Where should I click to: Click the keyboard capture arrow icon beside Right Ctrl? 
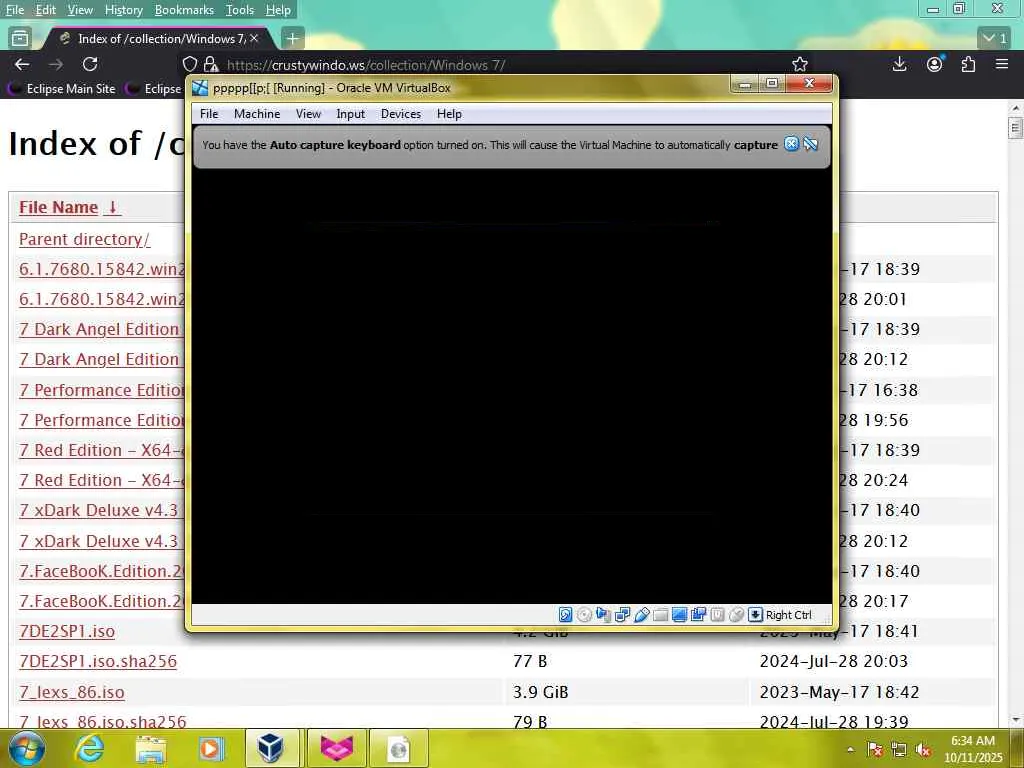pos(755,615)
